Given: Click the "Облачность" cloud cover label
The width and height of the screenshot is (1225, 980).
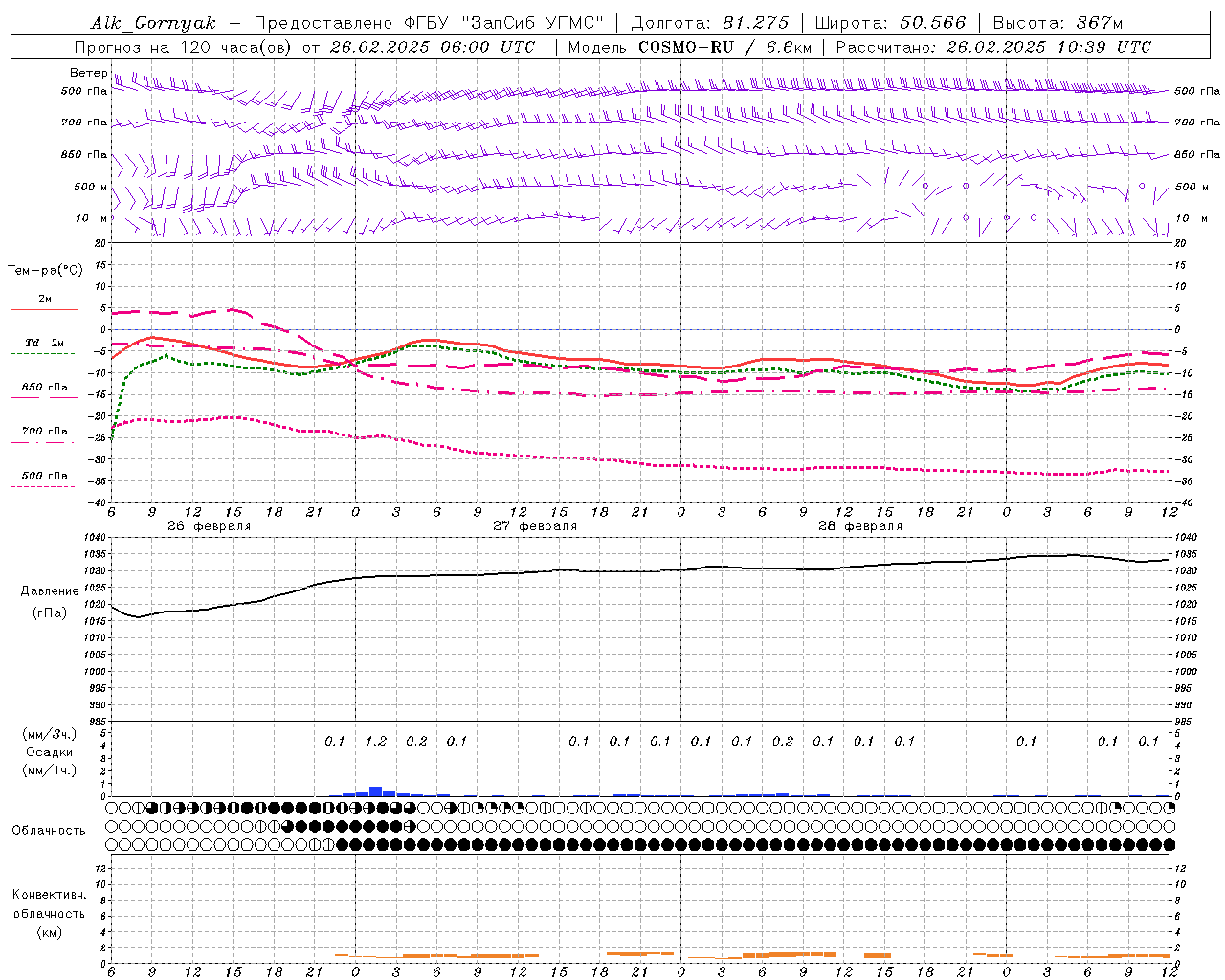Looking at the screenshot, I should [49, 831].
